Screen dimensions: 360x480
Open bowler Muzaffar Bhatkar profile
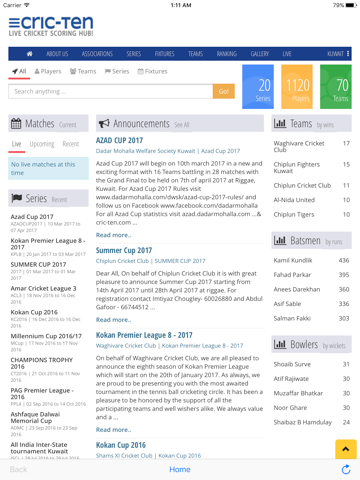pyautogui.click(x=298, y=393)
